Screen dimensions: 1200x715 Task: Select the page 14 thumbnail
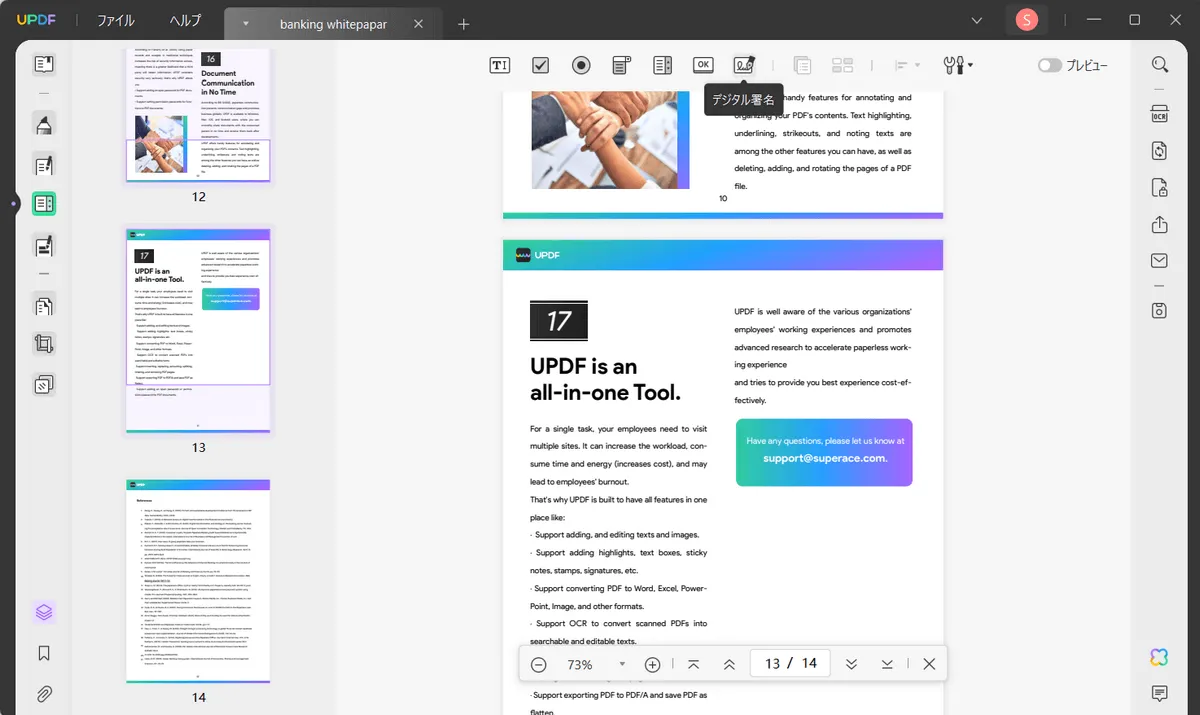point(199,581)
